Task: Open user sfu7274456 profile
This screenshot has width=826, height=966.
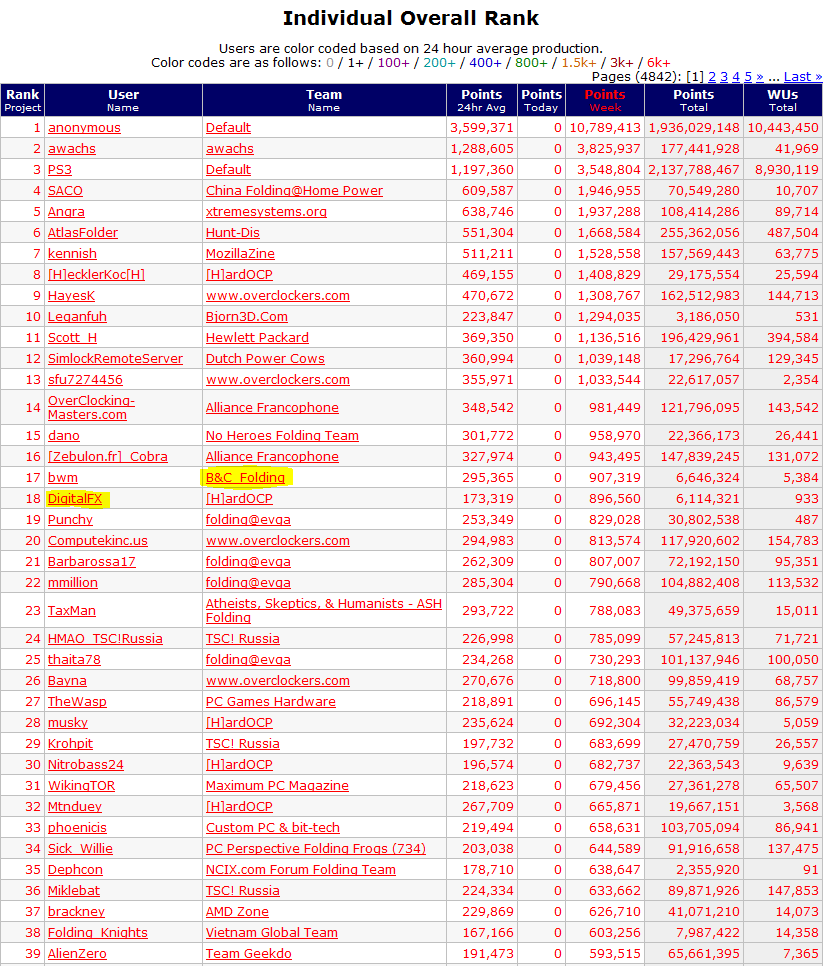Action: pyautogui.click(x=85, y=379)
